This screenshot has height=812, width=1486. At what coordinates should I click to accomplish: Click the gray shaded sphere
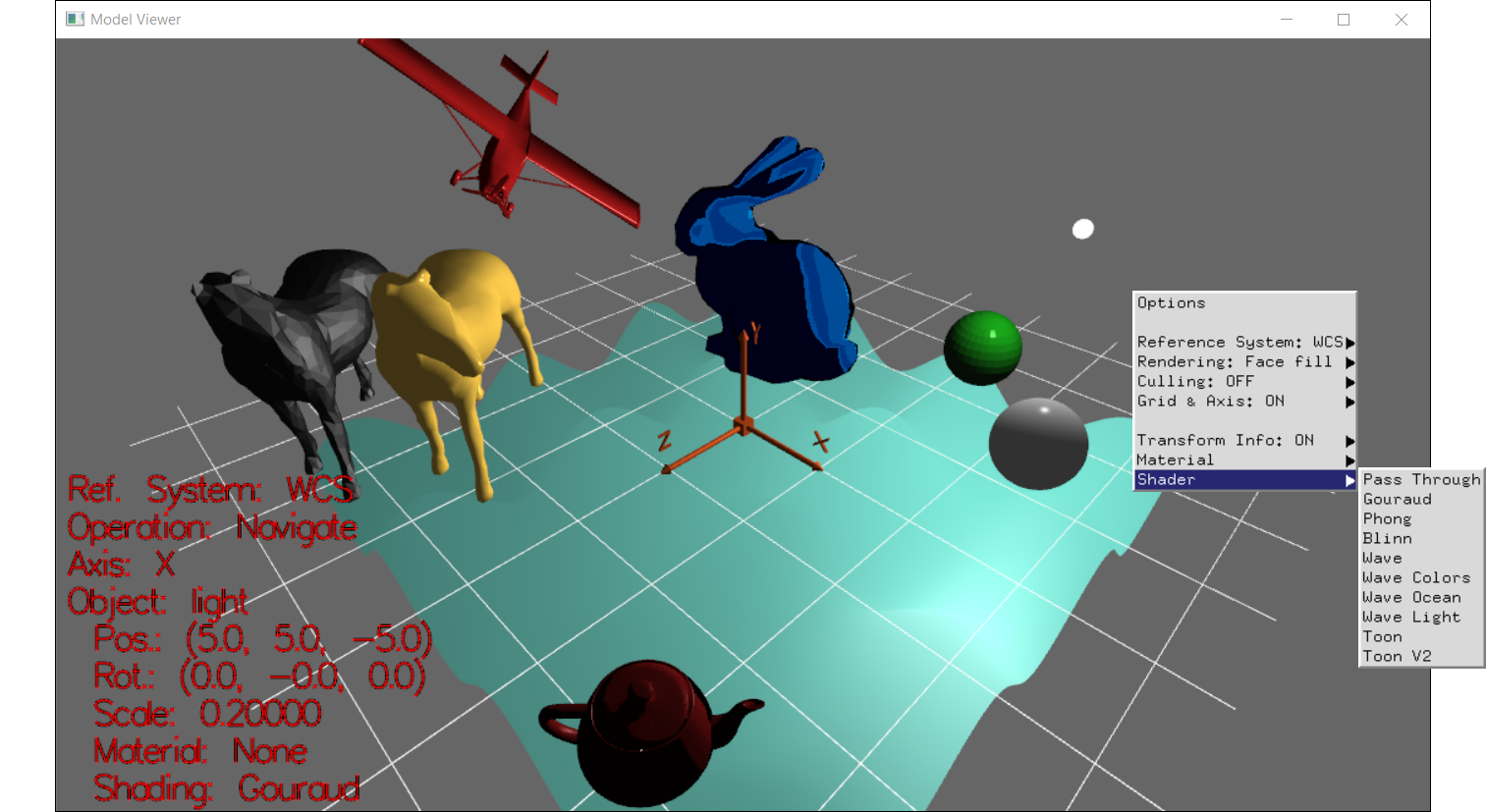click(1038, 444)
